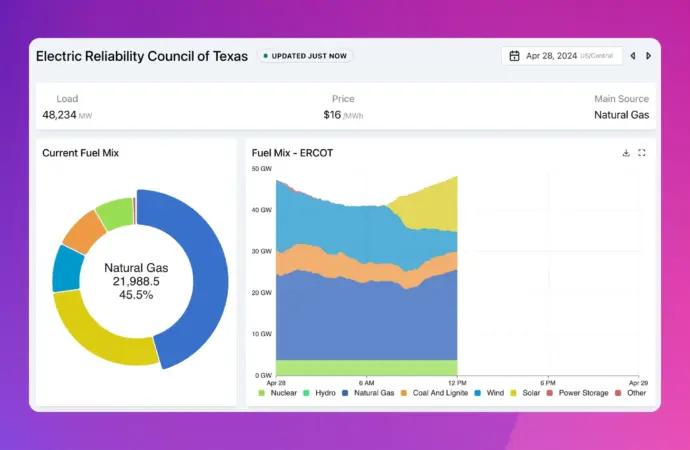
Task: Click Electric Reliability Council of Texas title
Action: click(142, 56)
